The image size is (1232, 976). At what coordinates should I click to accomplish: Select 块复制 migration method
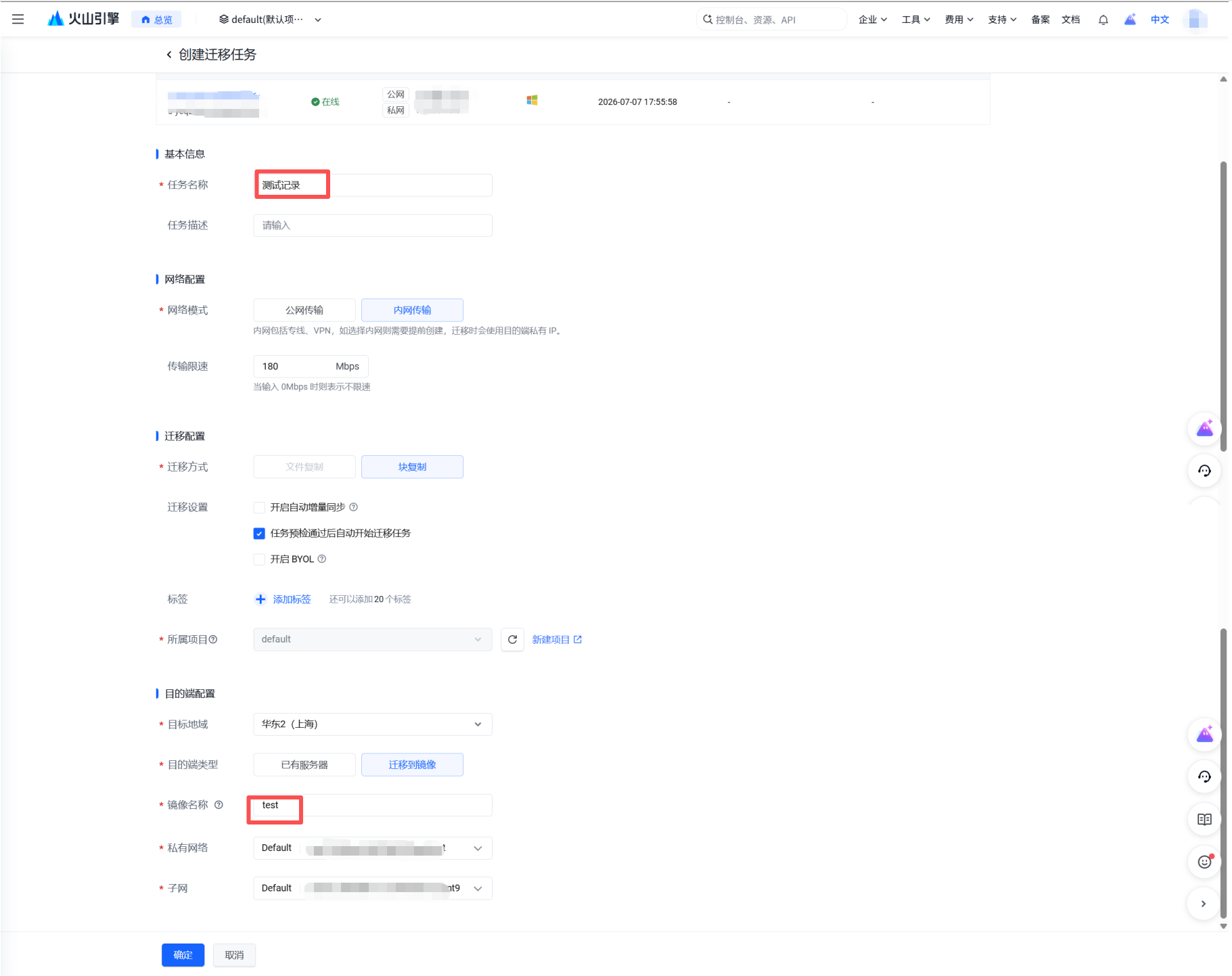[x=413, y=467]
